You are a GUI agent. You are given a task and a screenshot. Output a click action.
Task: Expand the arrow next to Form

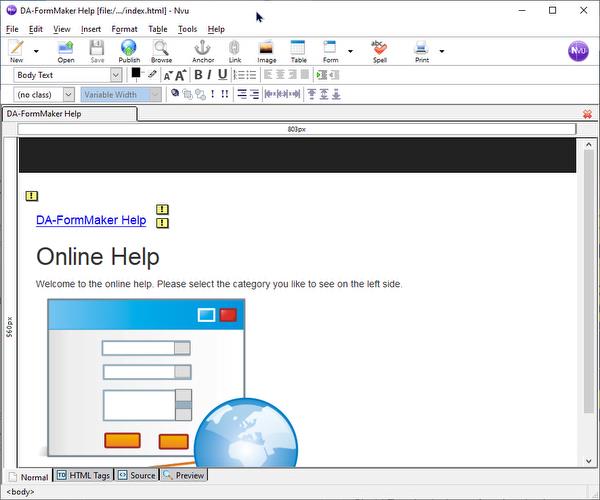point(350,51)
